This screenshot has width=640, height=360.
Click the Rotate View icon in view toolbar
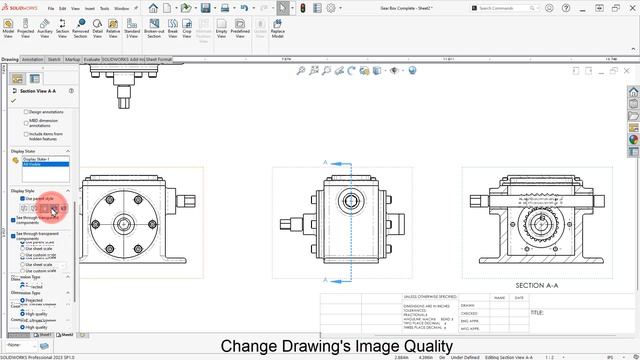351,71
